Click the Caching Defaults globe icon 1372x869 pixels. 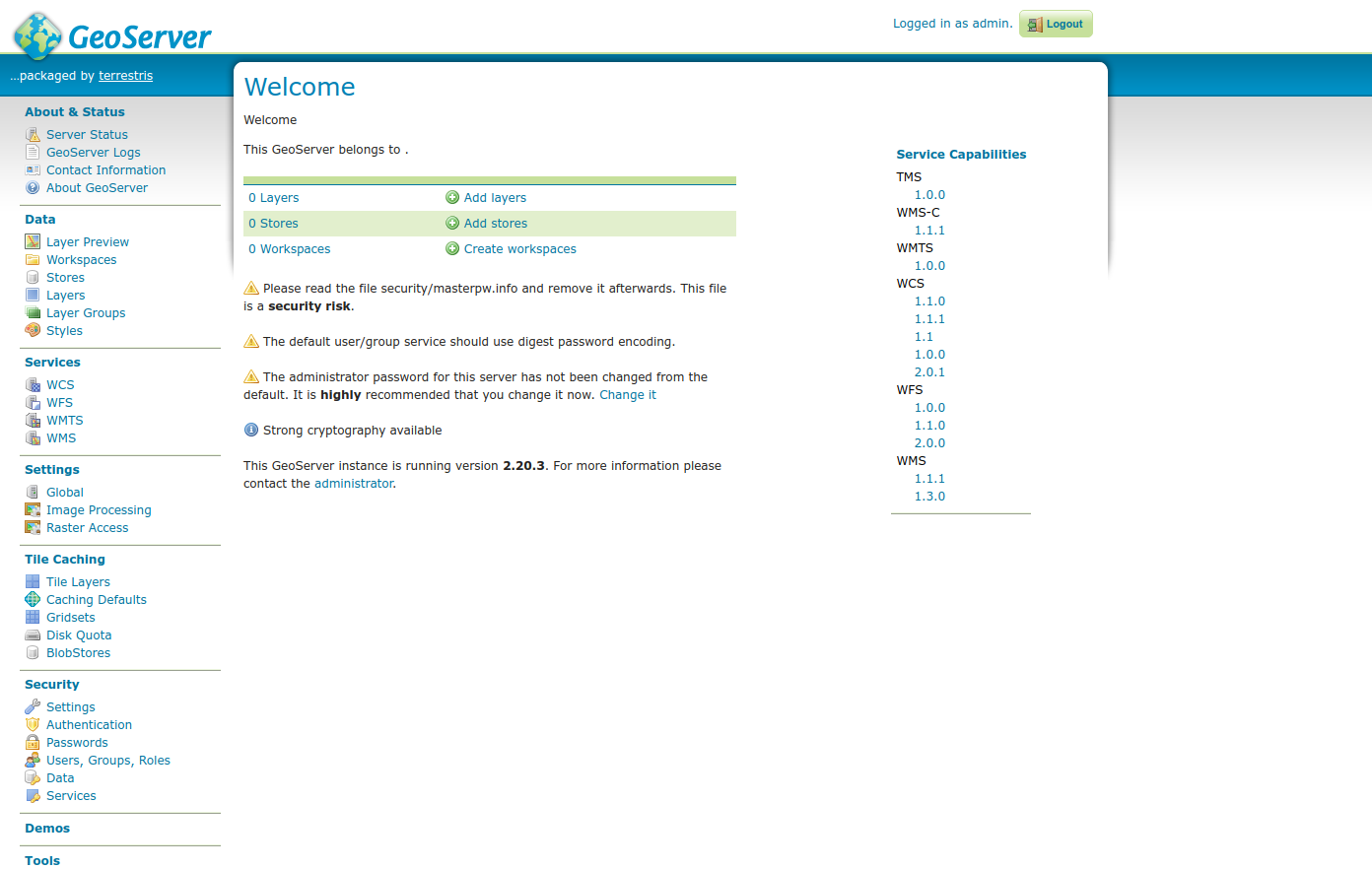click(x=33, y=600)
